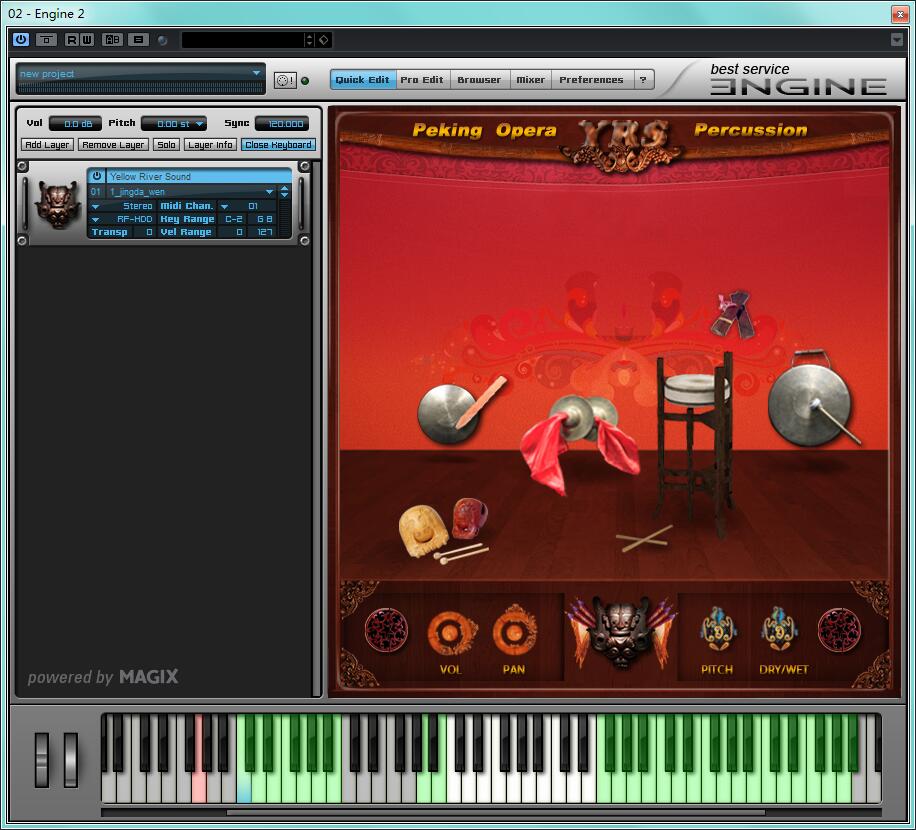Enable the R read automation button
The height and width of the screenshot is (830, 916).
click(71, 40)
